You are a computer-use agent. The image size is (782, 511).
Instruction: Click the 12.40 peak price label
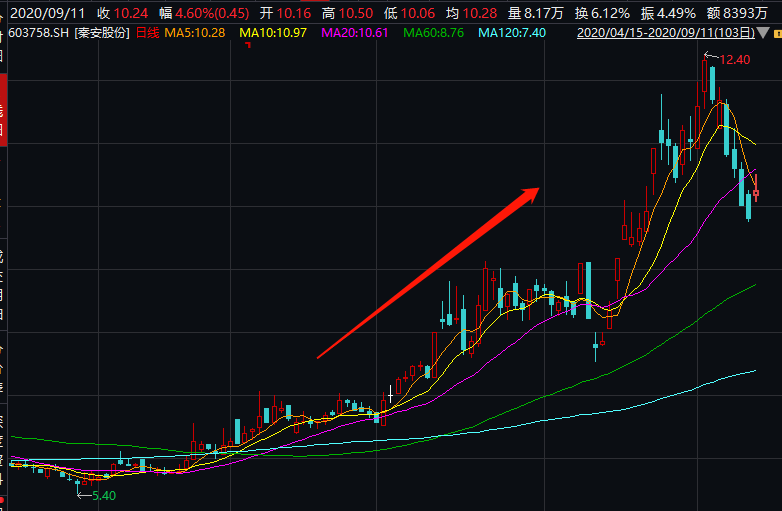[x=735, y=60]
